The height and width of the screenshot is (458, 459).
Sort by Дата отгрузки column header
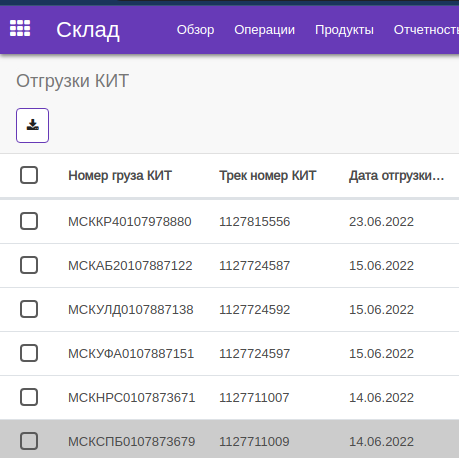pos(397,175)
